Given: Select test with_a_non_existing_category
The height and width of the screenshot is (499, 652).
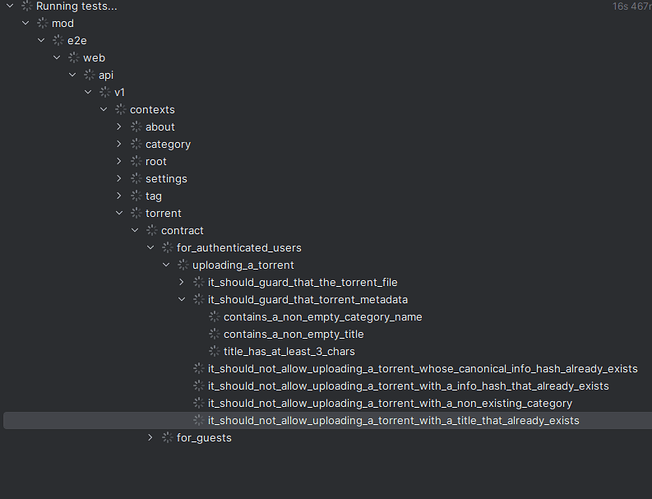Looking at the screenshot, I should [390, 403].
